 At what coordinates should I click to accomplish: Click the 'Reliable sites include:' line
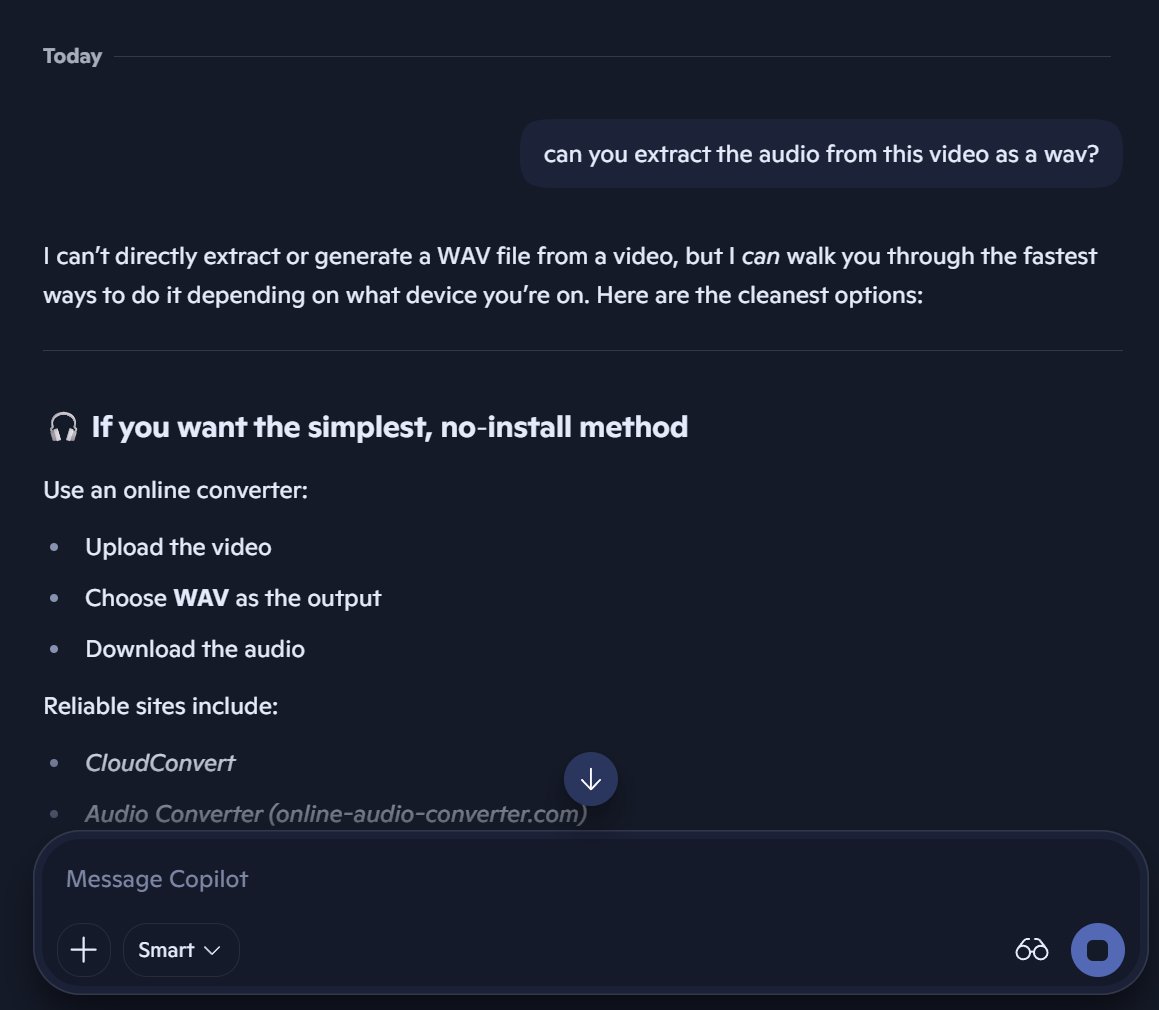(160, 706)
